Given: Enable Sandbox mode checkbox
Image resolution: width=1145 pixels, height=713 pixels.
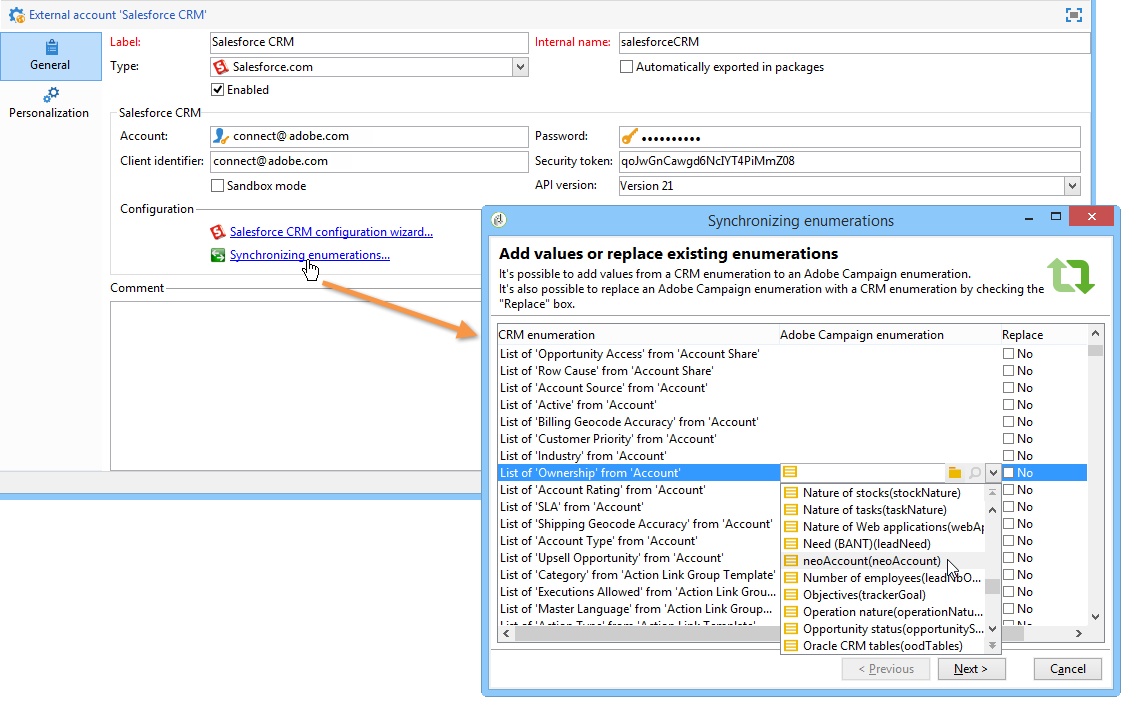Looking at the screenshot, I should (x=218, y=186).
